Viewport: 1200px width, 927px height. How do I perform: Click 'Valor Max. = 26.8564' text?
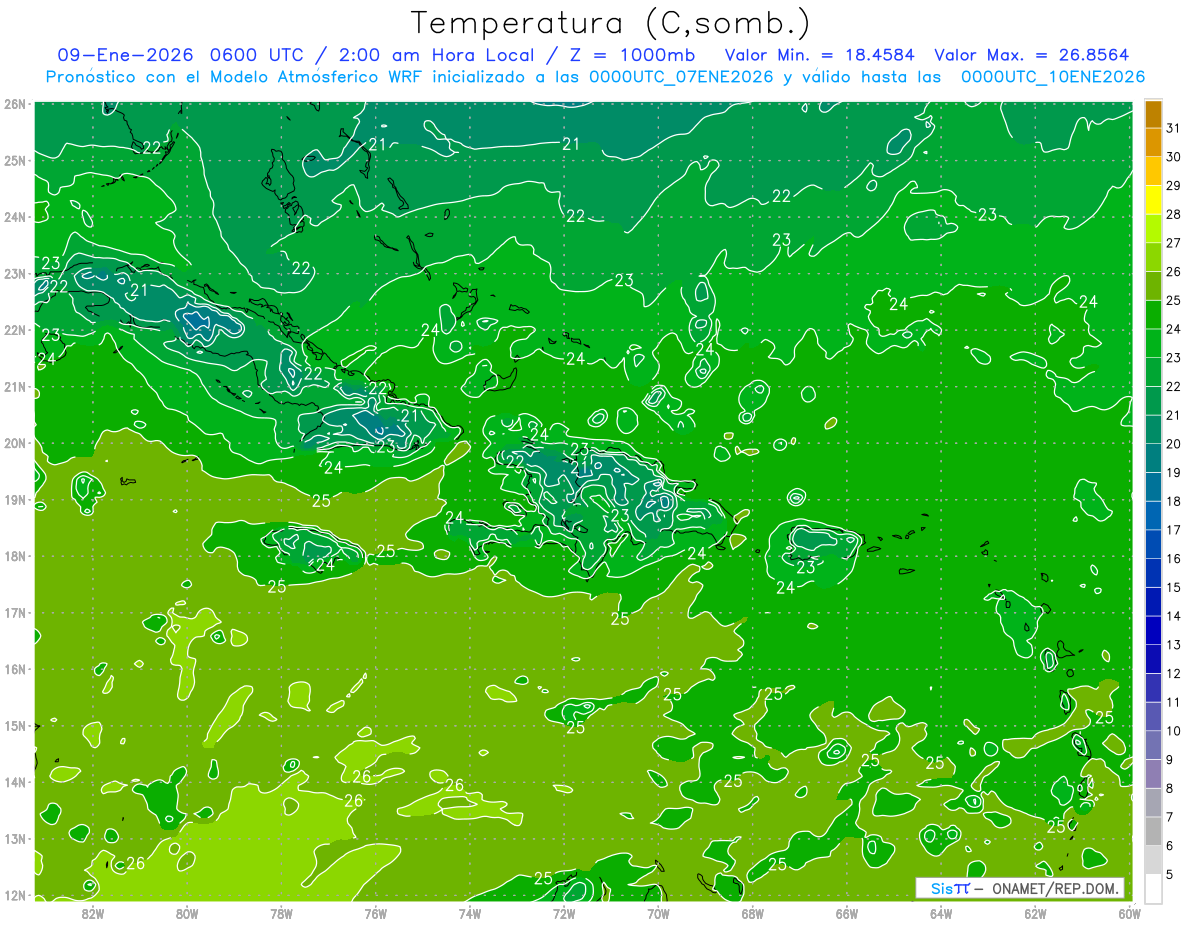tap(1031, 55)
